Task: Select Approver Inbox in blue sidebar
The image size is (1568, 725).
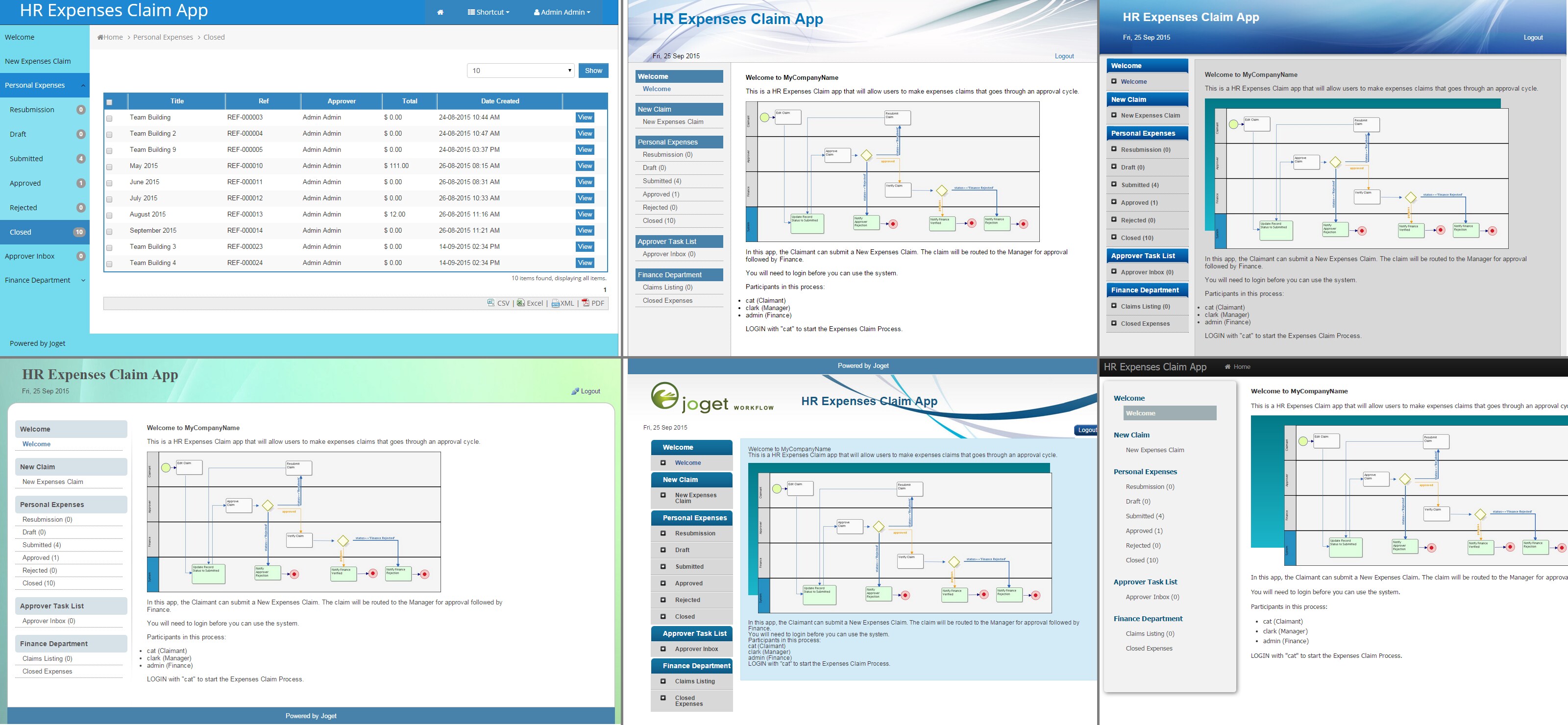Action: tap(30, 256)
